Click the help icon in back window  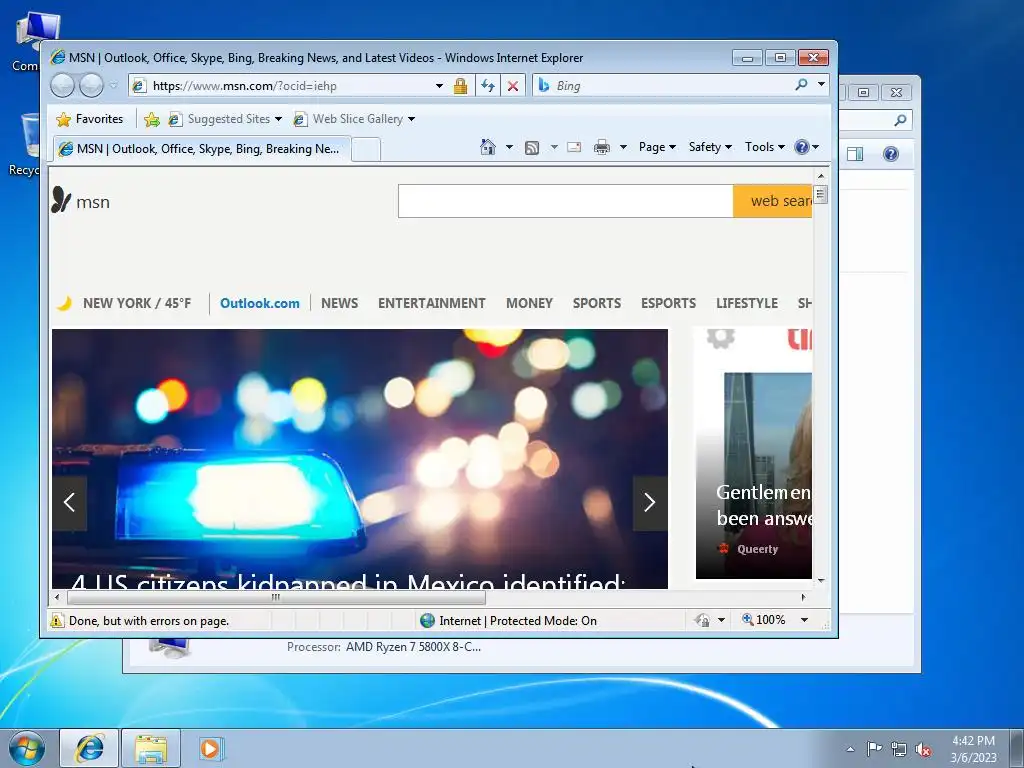pyautogui.click(x=891, y=154)
